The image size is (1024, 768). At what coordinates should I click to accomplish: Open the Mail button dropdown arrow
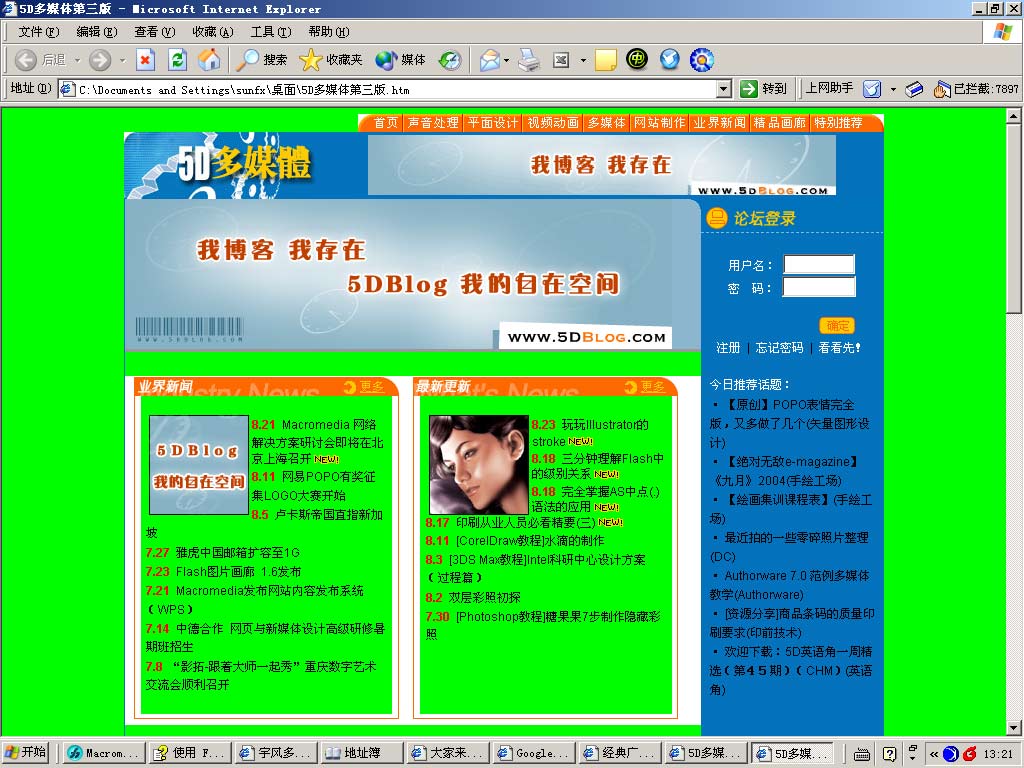506,60
